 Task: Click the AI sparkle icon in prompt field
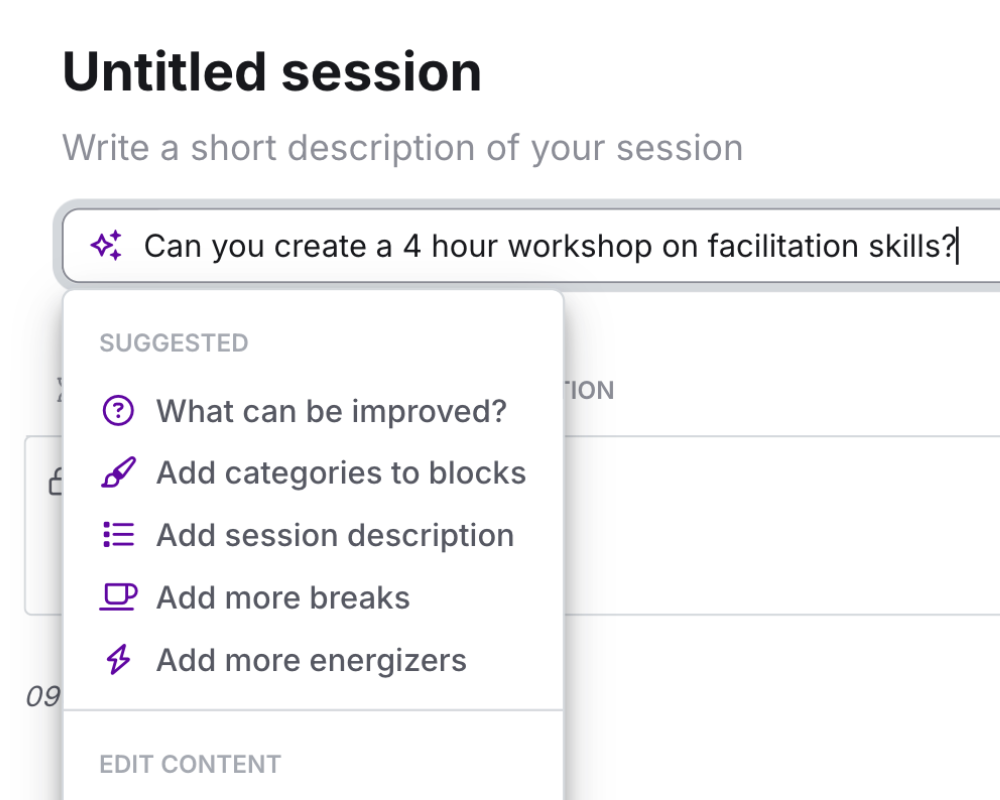(x=107, y=246)
